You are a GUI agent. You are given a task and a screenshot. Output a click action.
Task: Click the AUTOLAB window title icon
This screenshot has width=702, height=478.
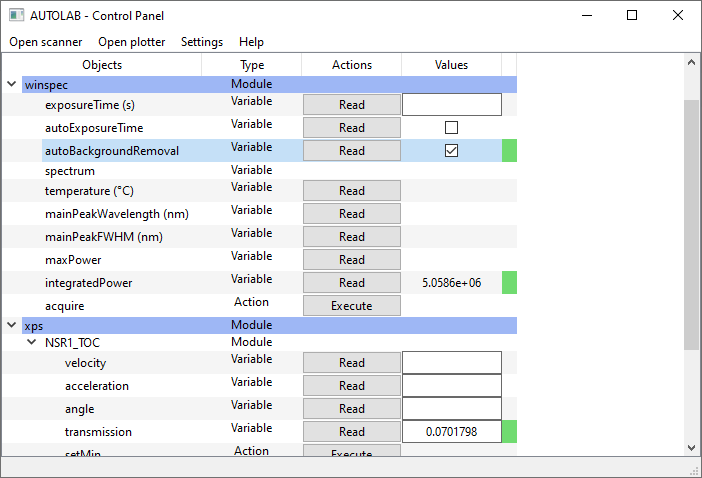point(17,15)
